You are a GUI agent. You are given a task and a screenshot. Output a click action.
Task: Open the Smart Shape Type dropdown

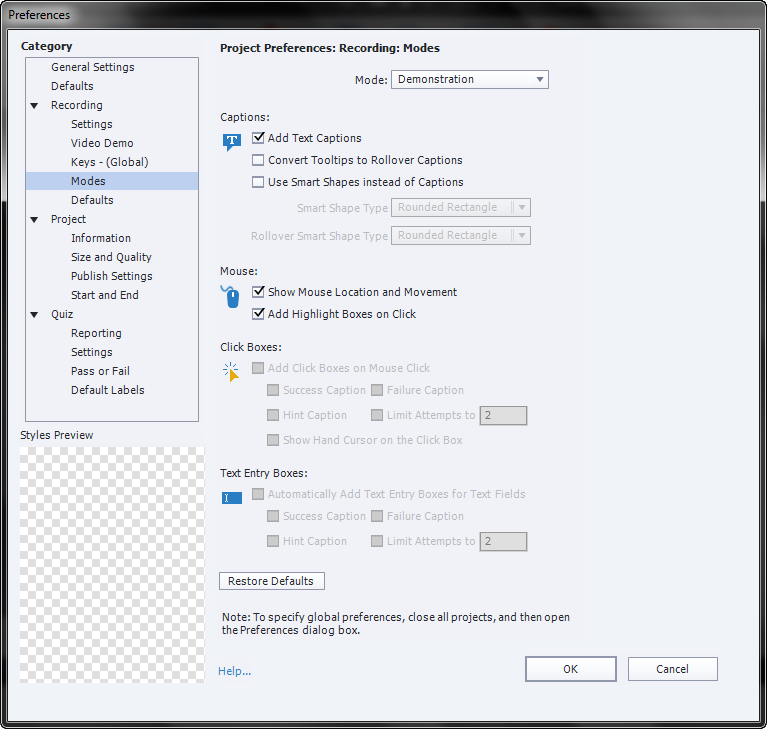[460, 207]
